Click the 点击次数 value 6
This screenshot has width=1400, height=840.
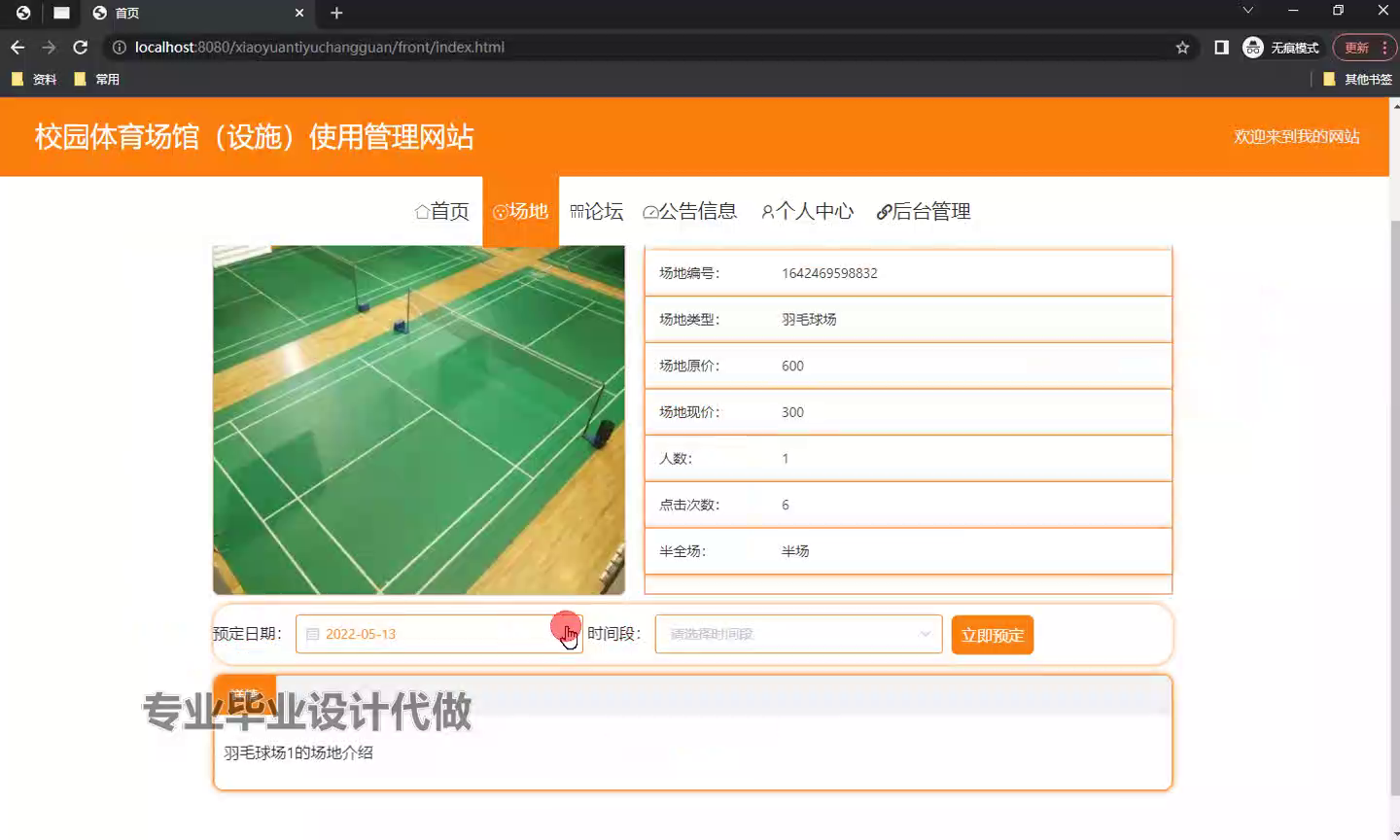(786, 505)
